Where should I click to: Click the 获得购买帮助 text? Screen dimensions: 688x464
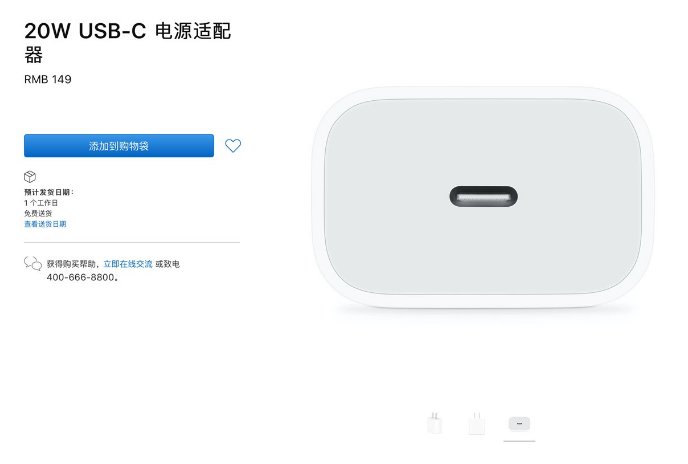71,264
